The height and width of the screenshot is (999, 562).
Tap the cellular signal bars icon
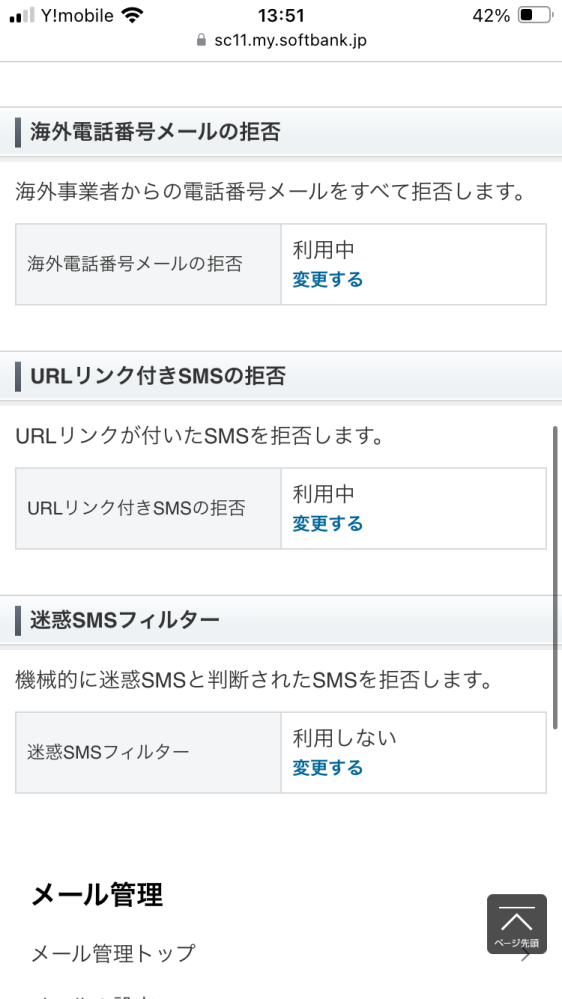pos(22,16)
